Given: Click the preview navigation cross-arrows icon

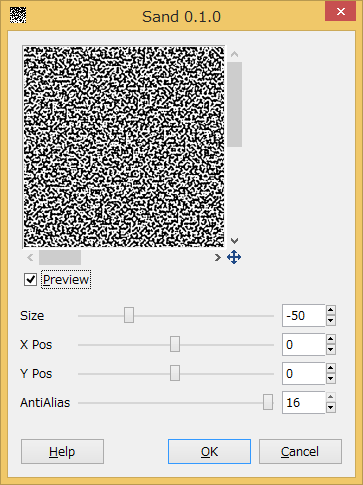Looking at the screenshot, I should coord(234,257).
